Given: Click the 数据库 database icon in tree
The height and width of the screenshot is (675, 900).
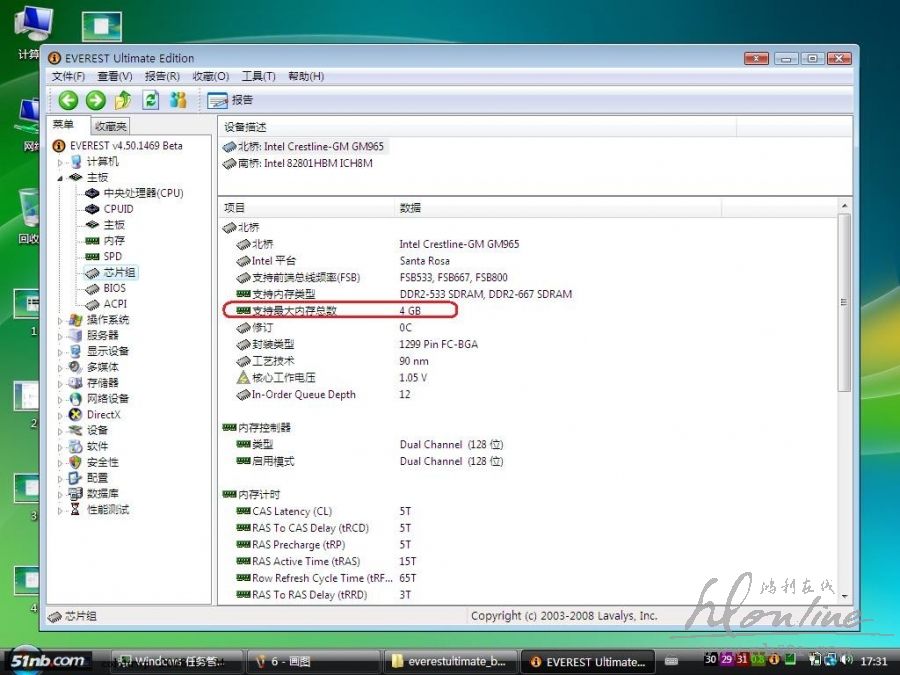Looking at the screenshot, I should coord(75,494).
